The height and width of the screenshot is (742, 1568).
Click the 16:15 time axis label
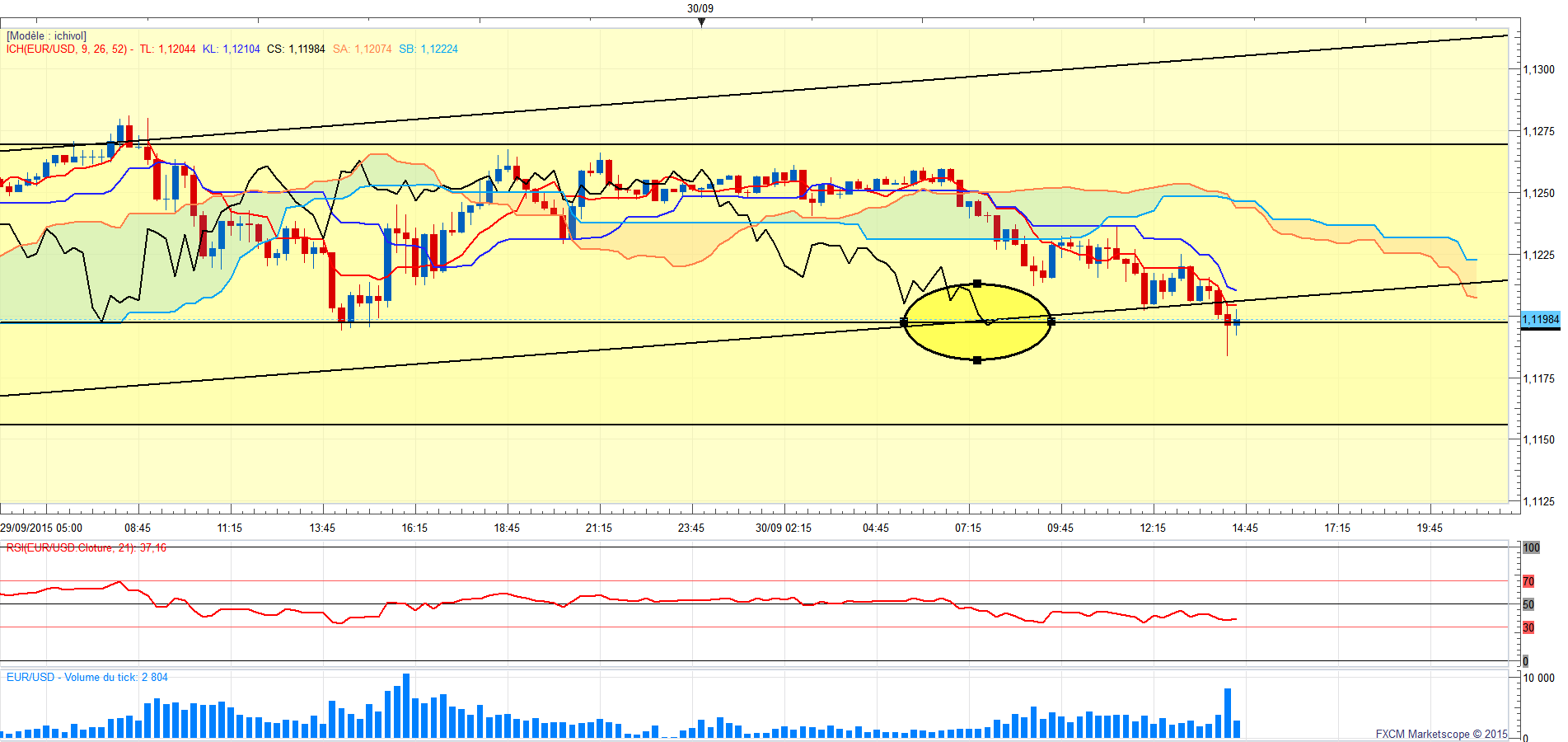(414, 528)
